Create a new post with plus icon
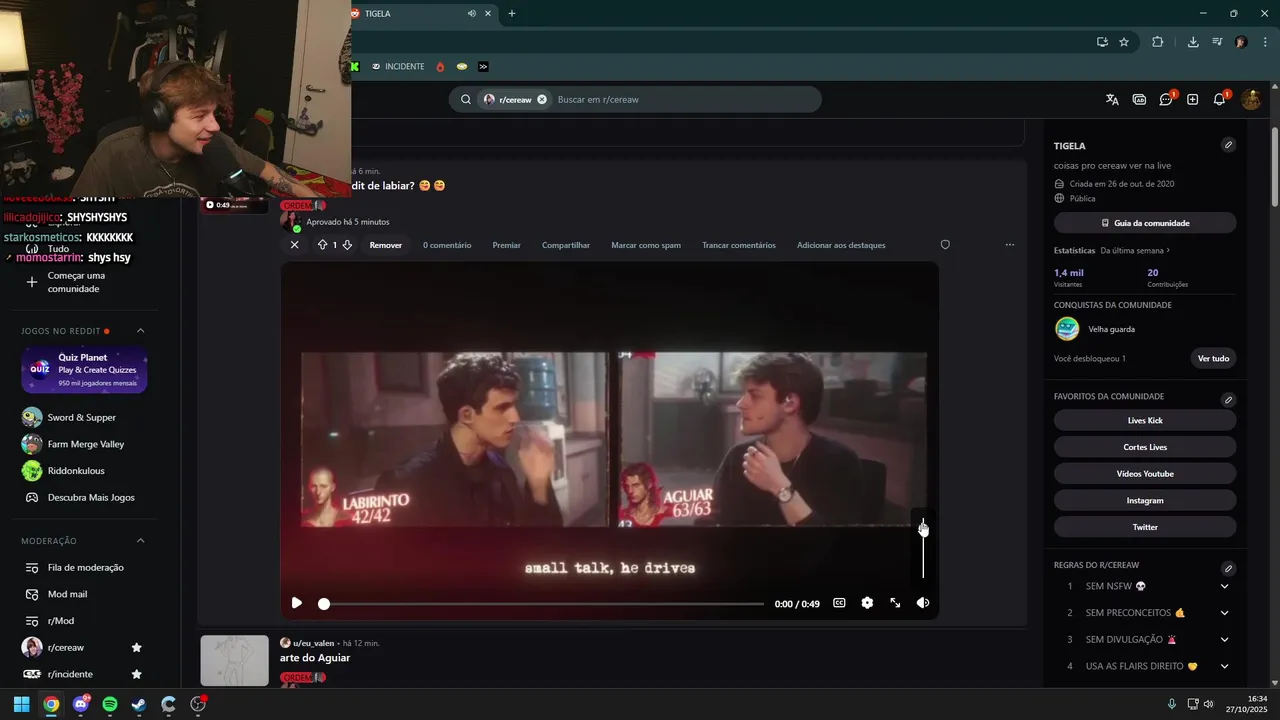 (1192, 99)
